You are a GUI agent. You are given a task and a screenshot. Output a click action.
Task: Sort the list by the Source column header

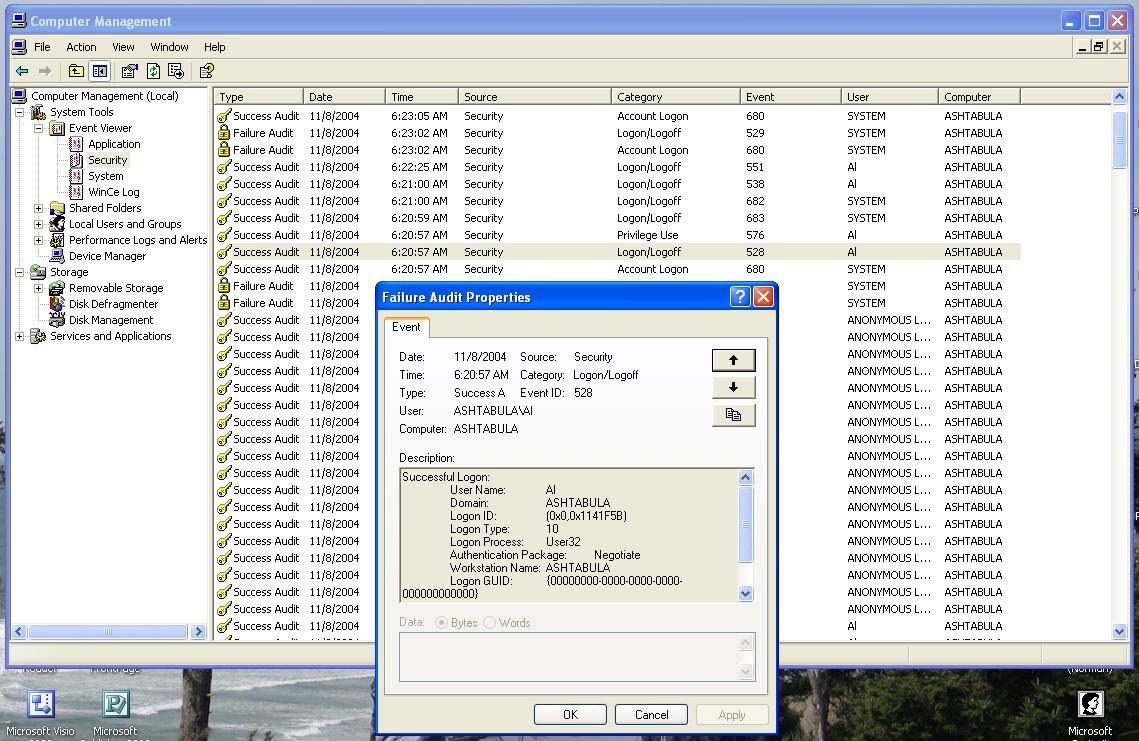pos(535,97)
